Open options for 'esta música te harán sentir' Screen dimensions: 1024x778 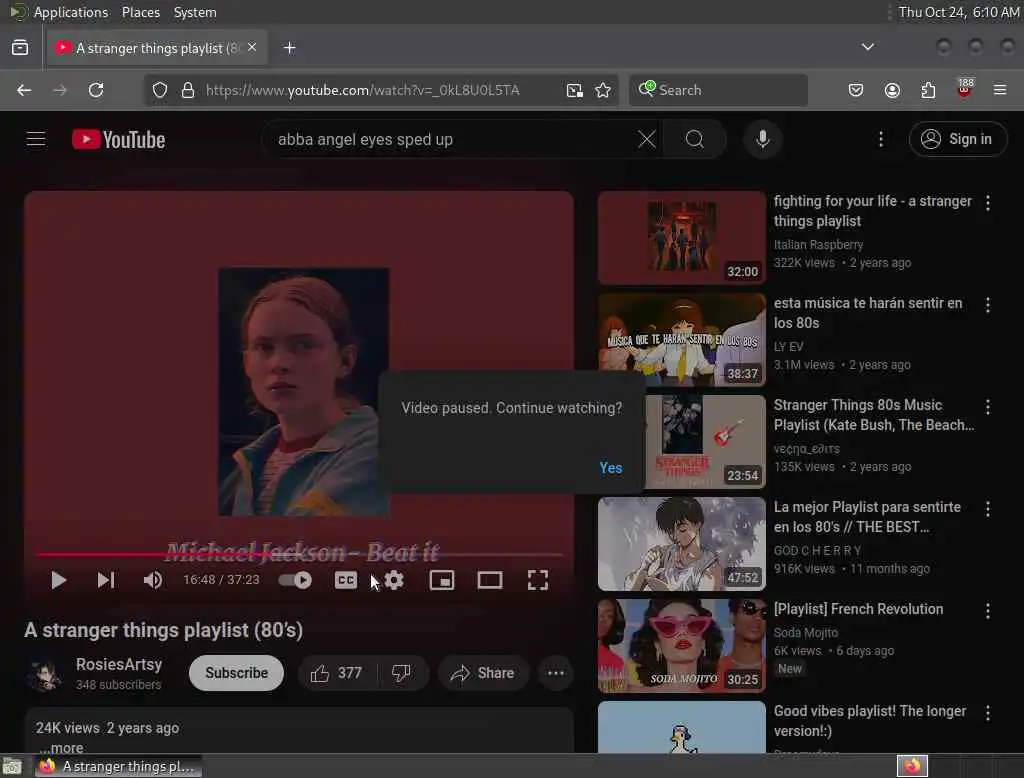click(x=988, y=305)
